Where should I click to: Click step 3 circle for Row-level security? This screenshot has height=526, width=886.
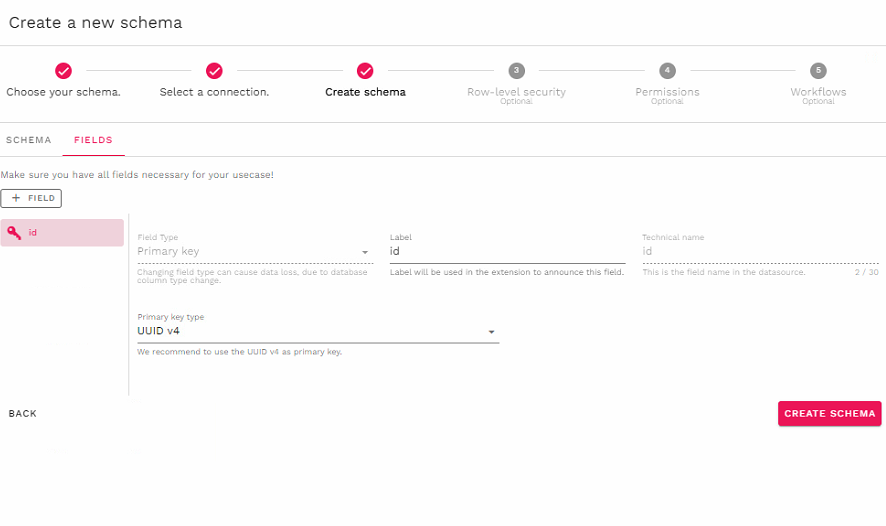(x=516, y=71)
